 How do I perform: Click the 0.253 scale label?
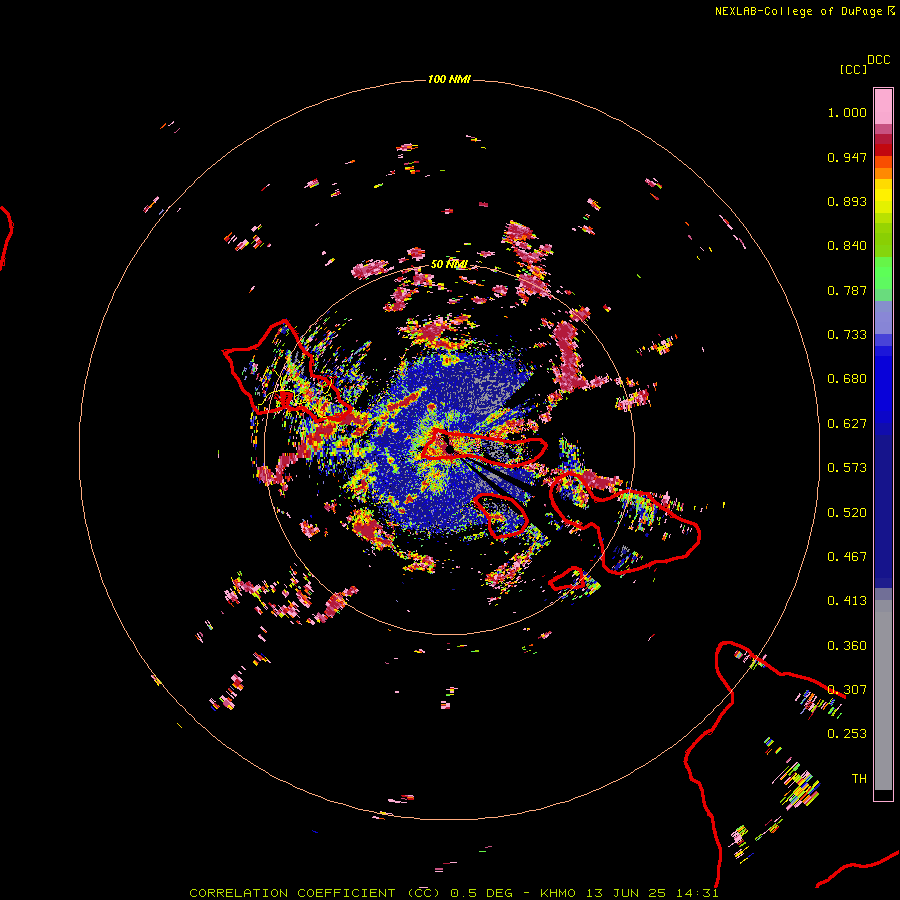pyautogui.click(x=847, y=734)
